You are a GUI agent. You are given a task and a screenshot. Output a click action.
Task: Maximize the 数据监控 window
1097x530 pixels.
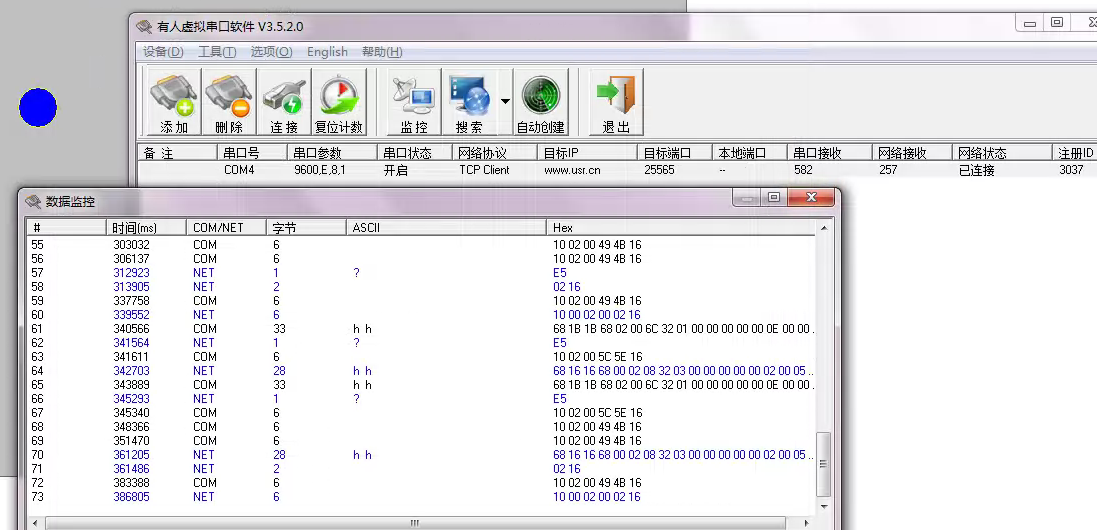pos(774,198)
